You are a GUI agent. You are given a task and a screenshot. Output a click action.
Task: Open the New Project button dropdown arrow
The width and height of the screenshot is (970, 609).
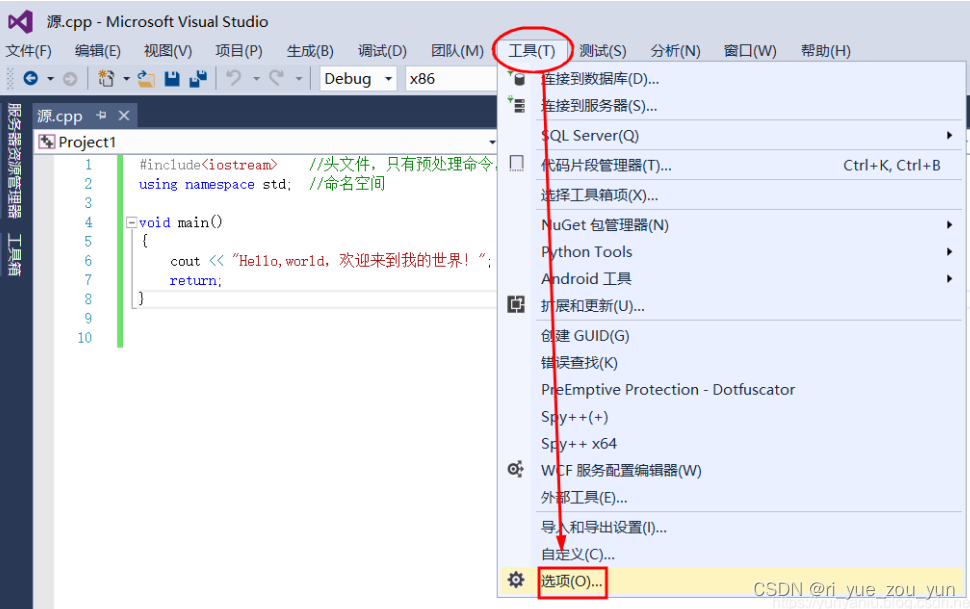point(126,79)
